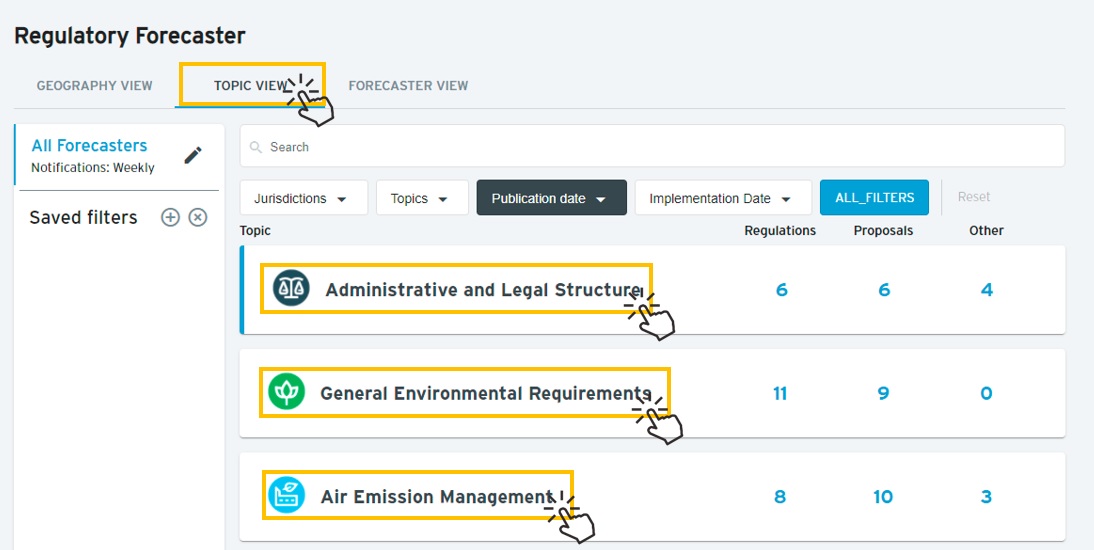Click the green leaf General Environmental Requirements icon
Viewport: 1094px width, 550px height.
click(287, 392)
